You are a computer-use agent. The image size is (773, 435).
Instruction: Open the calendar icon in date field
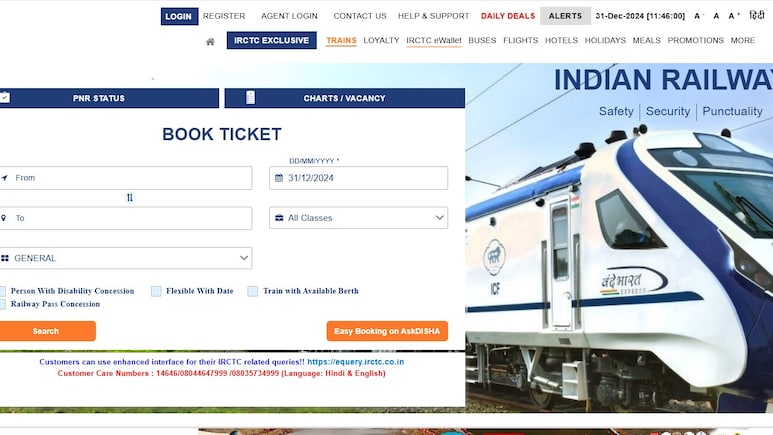[279, 178]
